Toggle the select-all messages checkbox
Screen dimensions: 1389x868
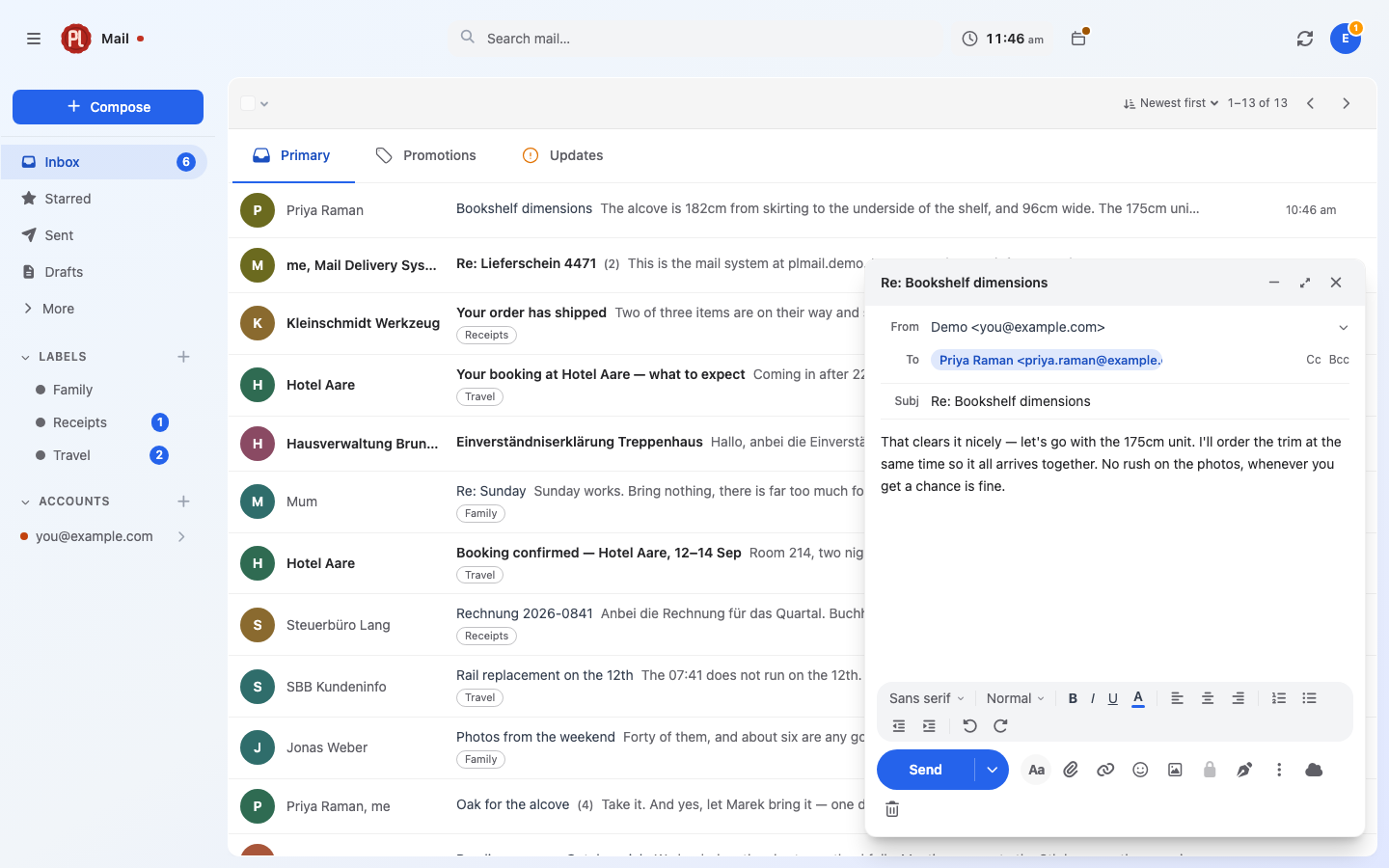point(248,103)
